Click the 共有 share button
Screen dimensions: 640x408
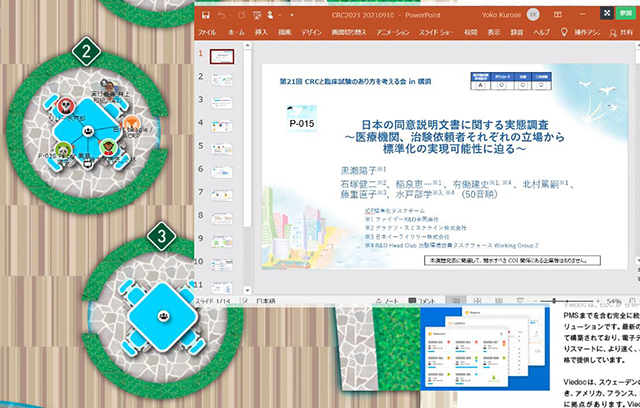click(621, 33)
